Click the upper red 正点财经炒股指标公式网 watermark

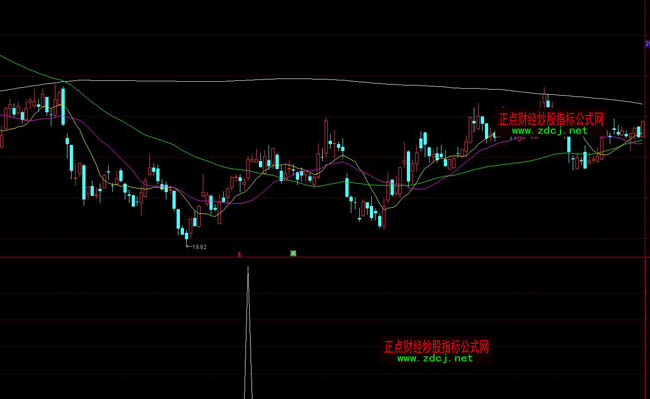551,119
